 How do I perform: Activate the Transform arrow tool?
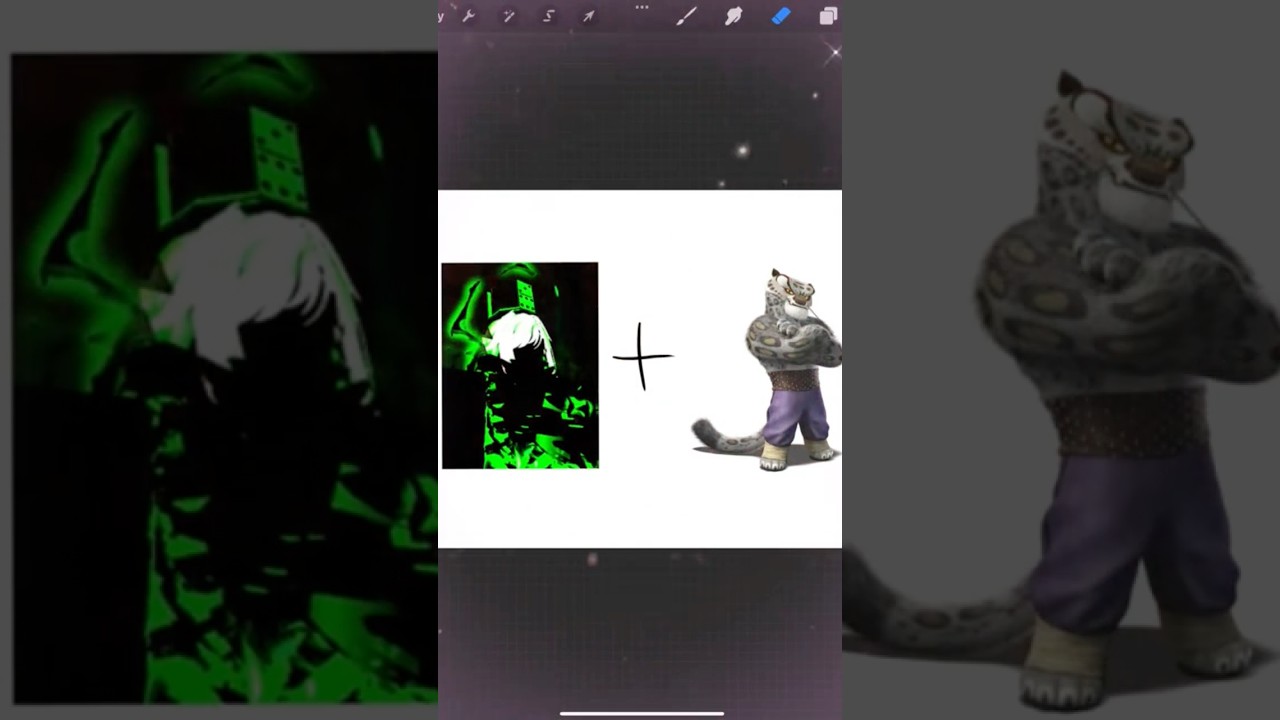[588, 16]
